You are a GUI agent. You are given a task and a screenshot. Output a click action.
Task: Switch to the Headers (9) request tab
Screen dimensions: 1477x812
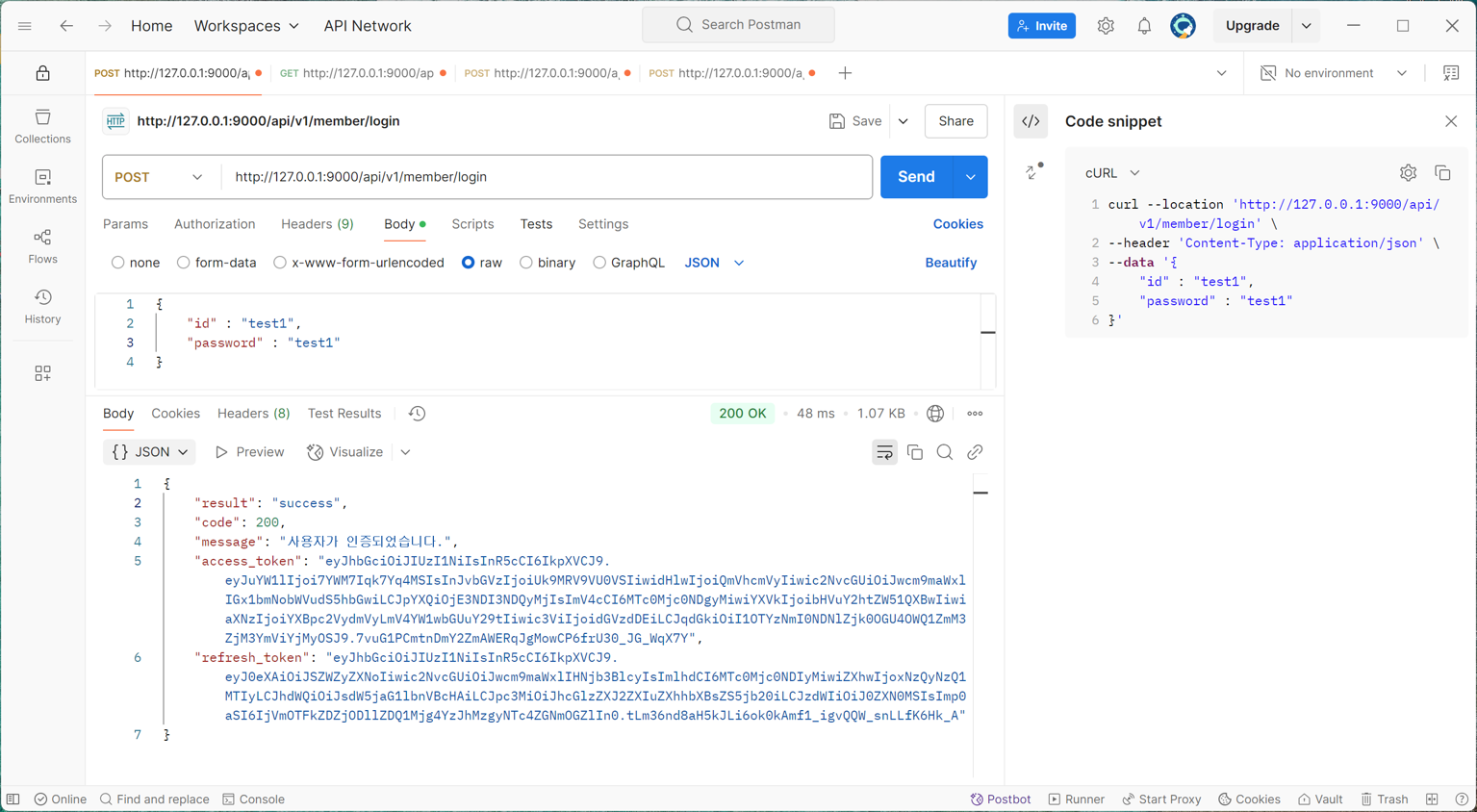(x=318, y=224)
